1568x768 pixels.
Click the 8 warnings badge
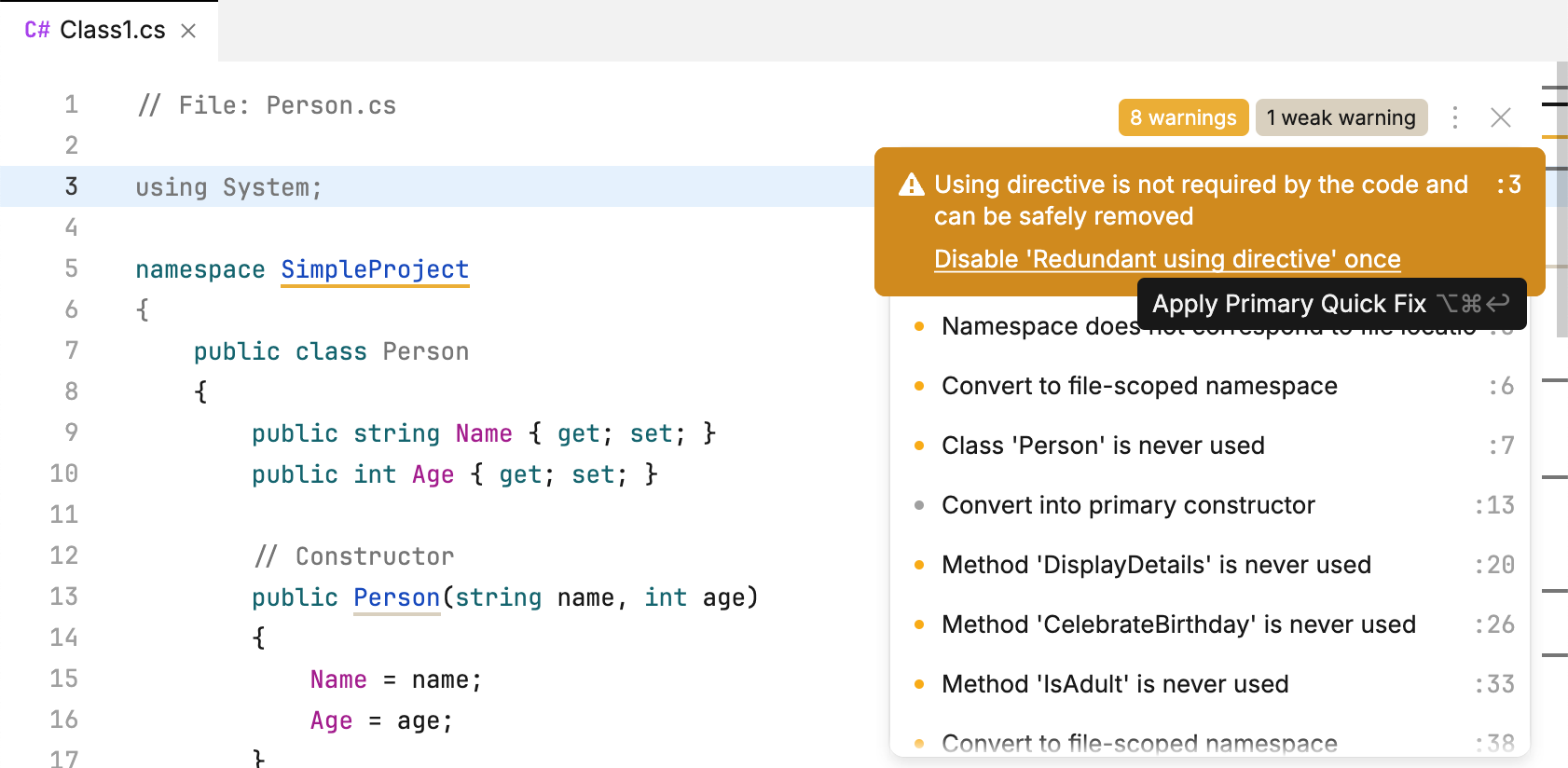coord(1182,117)
